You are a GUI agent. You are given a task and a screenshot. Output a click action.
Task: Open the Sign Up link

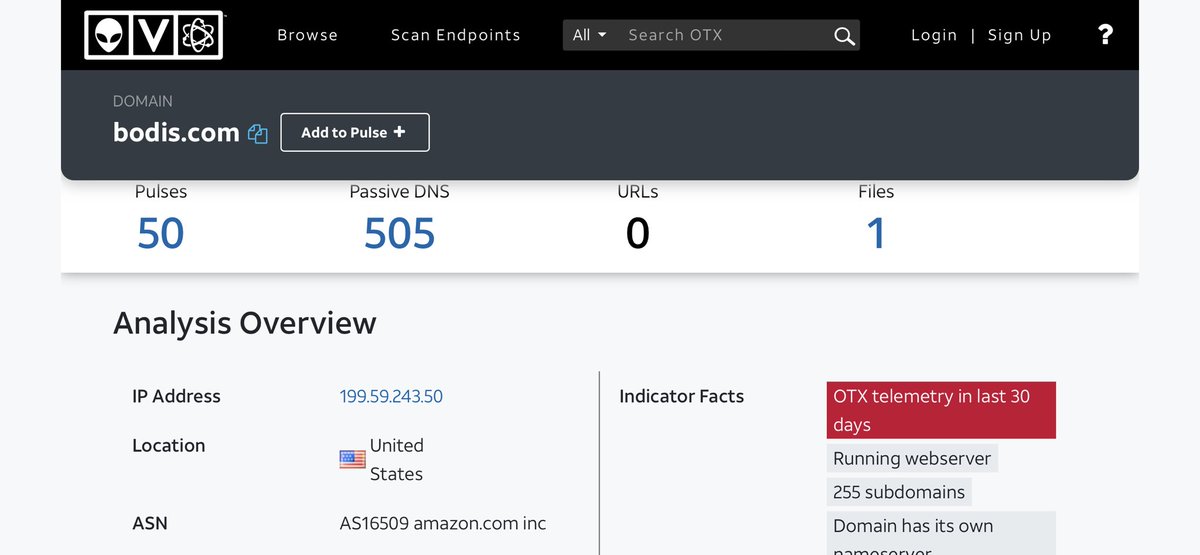1019,35
